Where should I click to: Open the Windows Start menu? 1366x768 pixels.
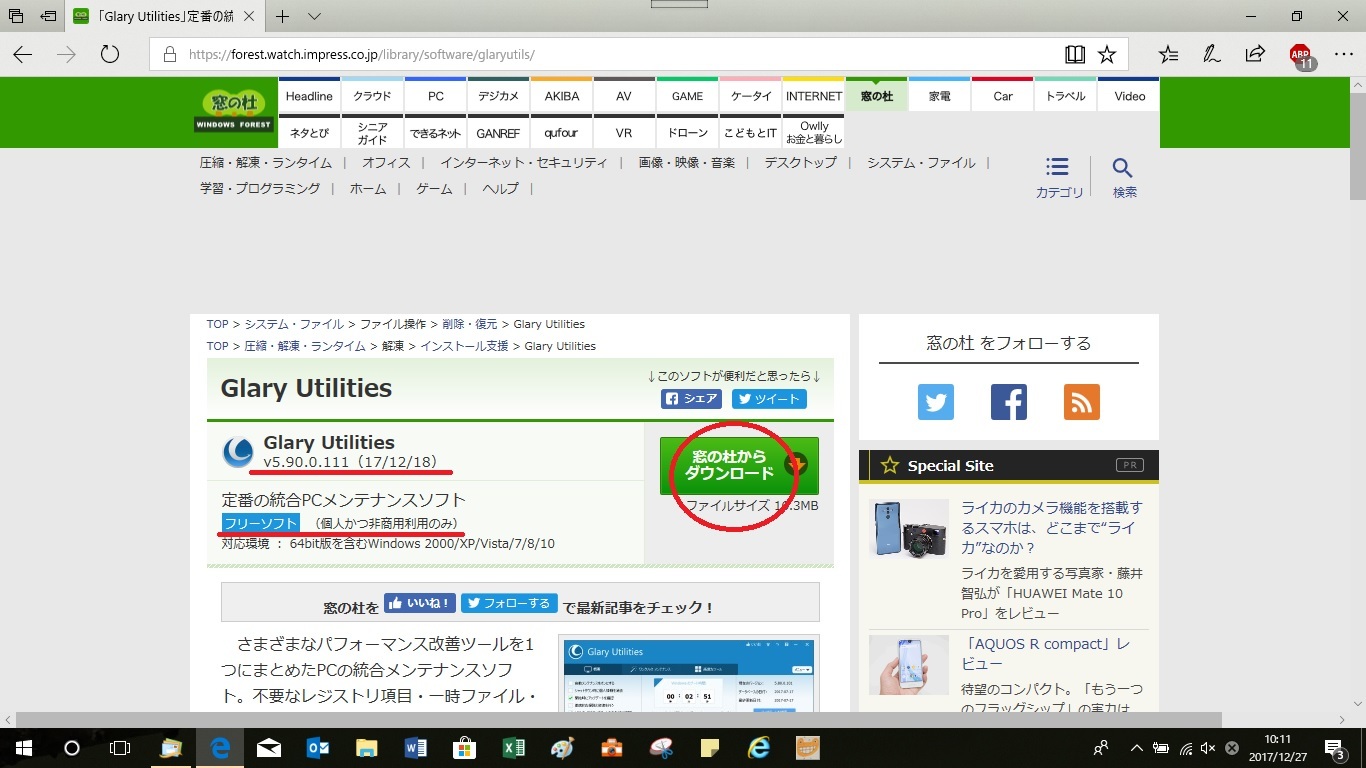23,748
